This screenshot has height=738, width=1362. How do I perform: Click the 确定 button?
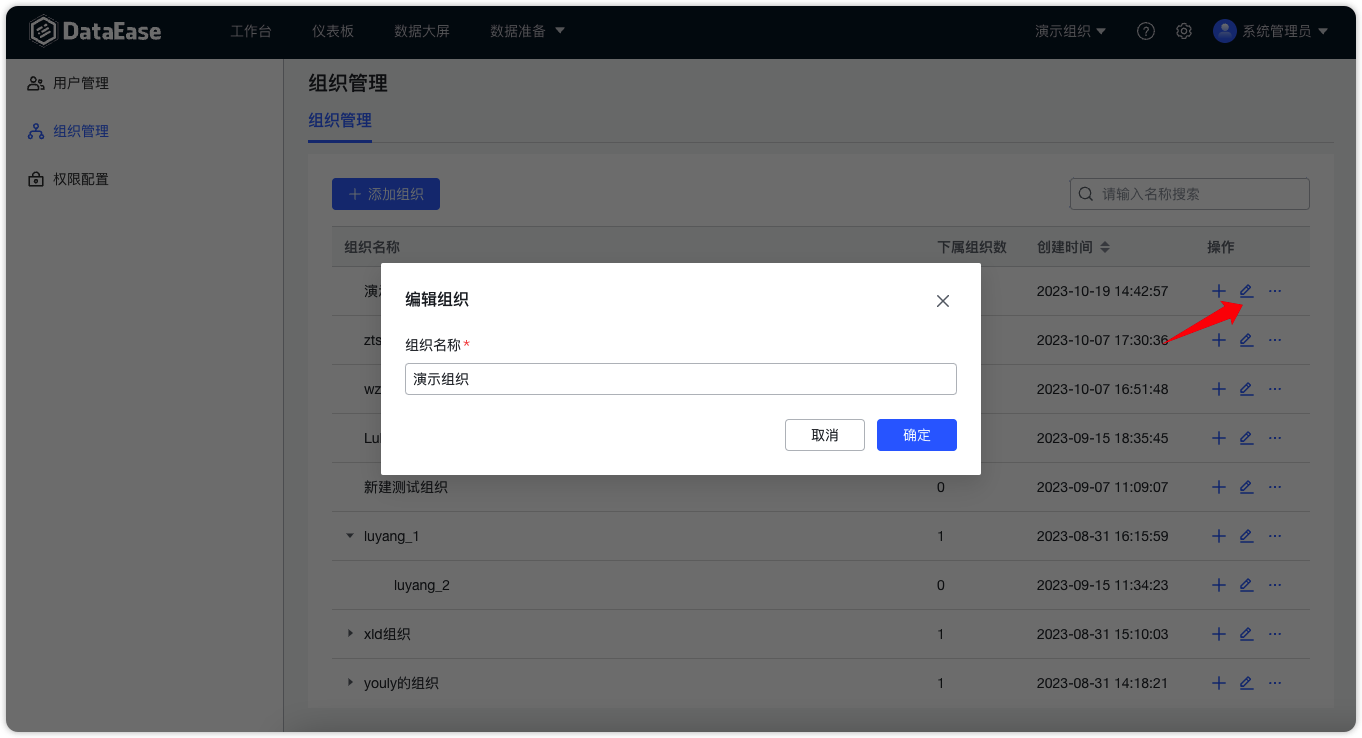(x=917, y=435)
